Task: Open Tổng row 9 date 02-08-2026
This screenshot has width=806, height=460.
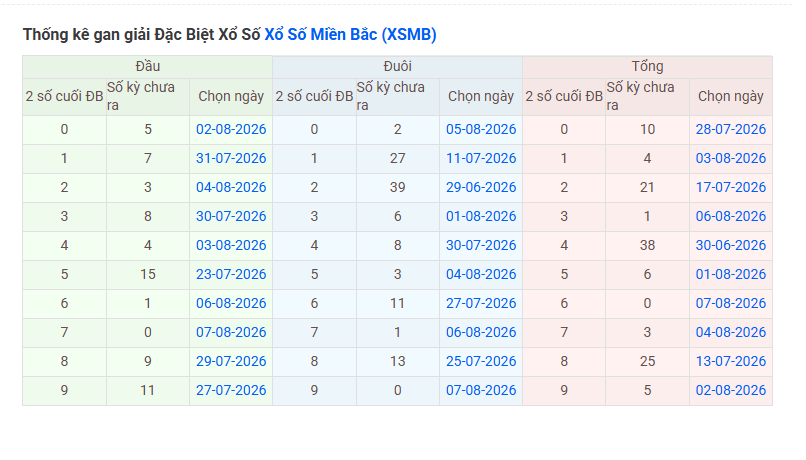Action: [730, 391]
